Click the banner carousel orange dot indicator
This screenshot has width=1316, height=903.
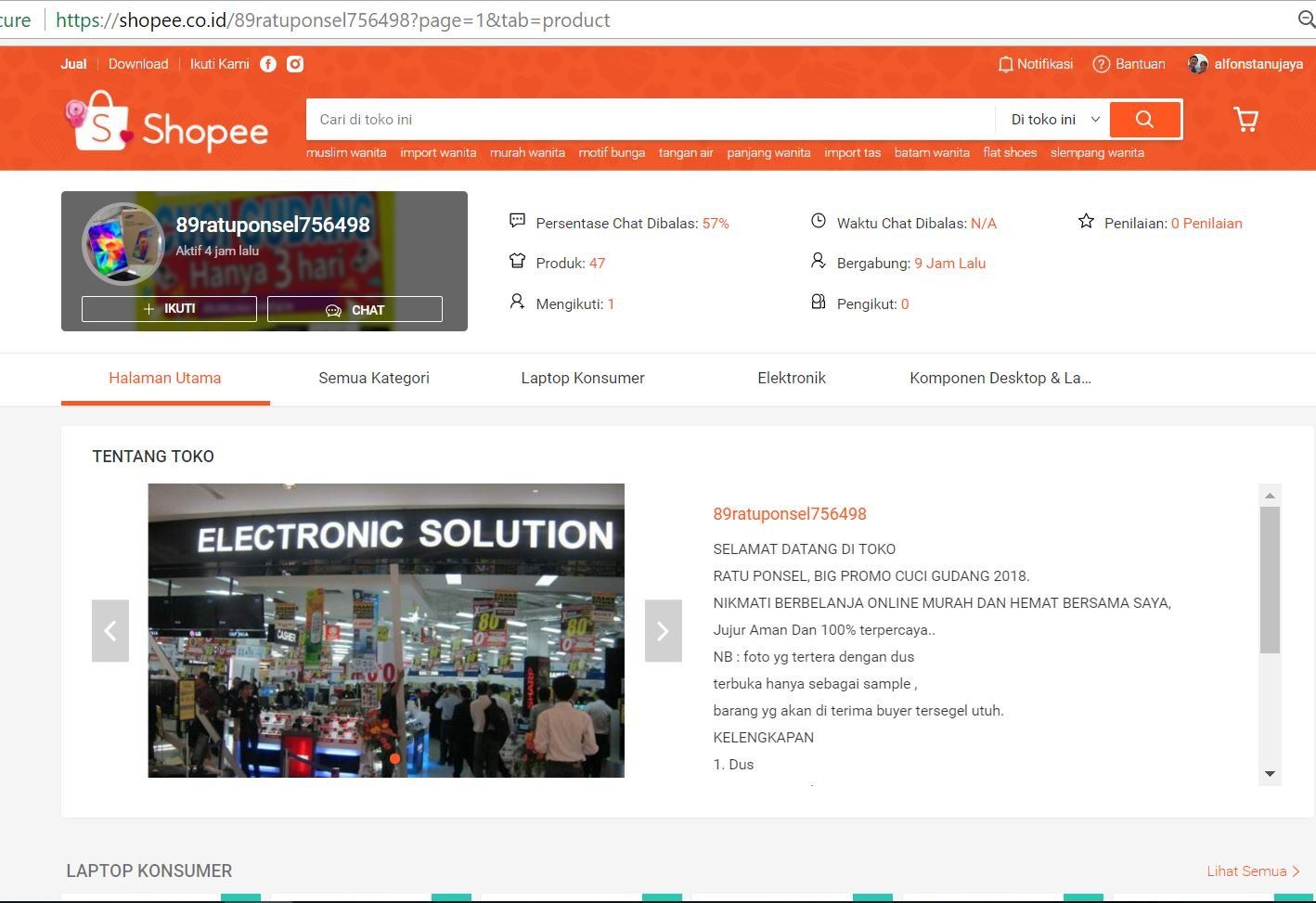[394, 759]
